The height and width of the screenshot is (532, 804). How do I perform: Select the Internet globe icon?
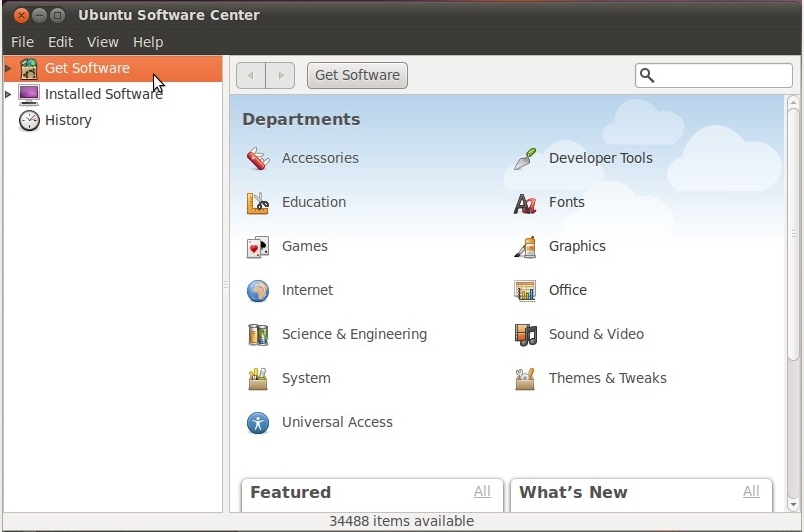[x=258, y=291]
